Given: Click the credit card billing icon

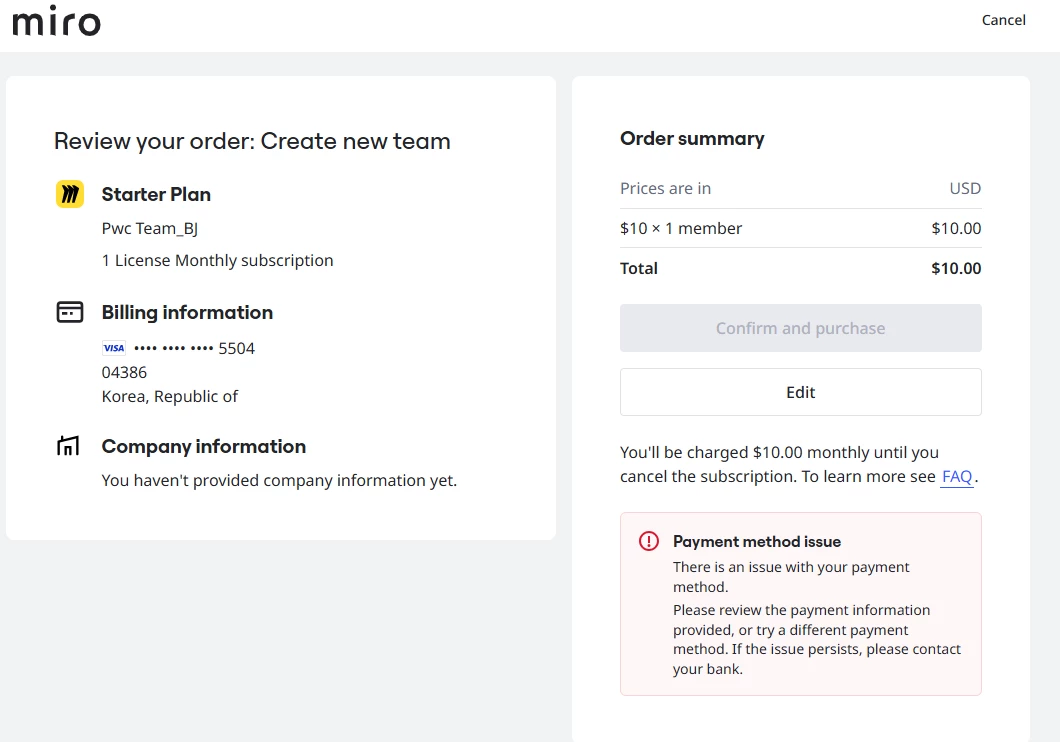Looking at the screenshot, I should coord(69,312).
